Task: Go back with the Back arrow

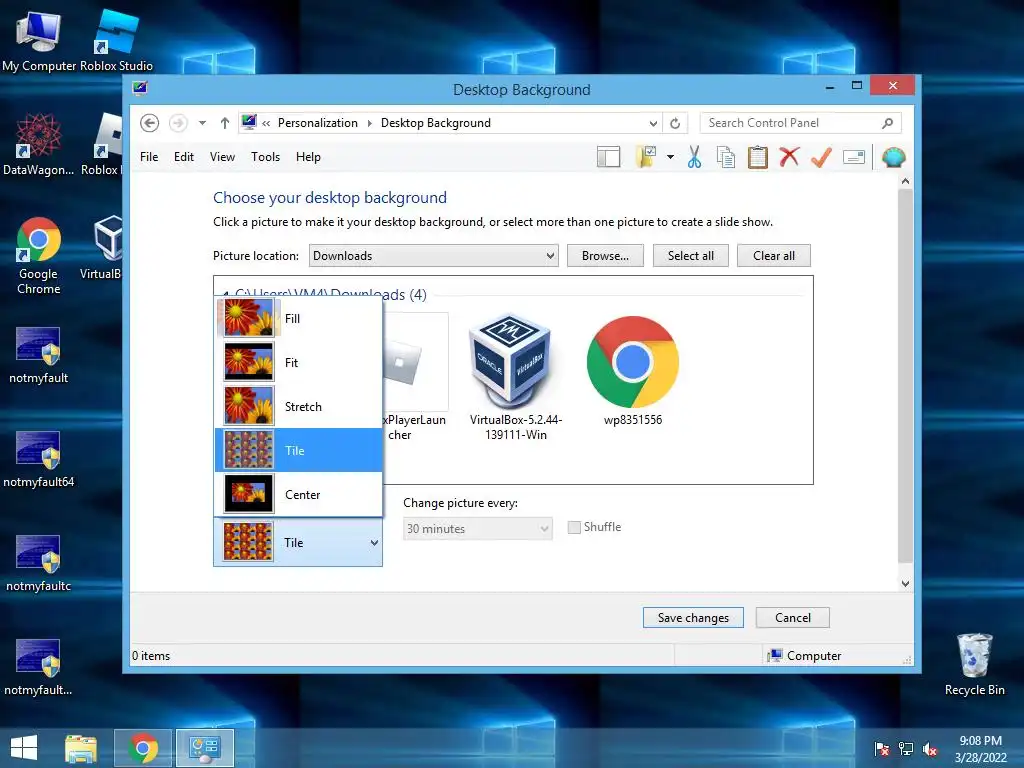Action: click(150, 123)
